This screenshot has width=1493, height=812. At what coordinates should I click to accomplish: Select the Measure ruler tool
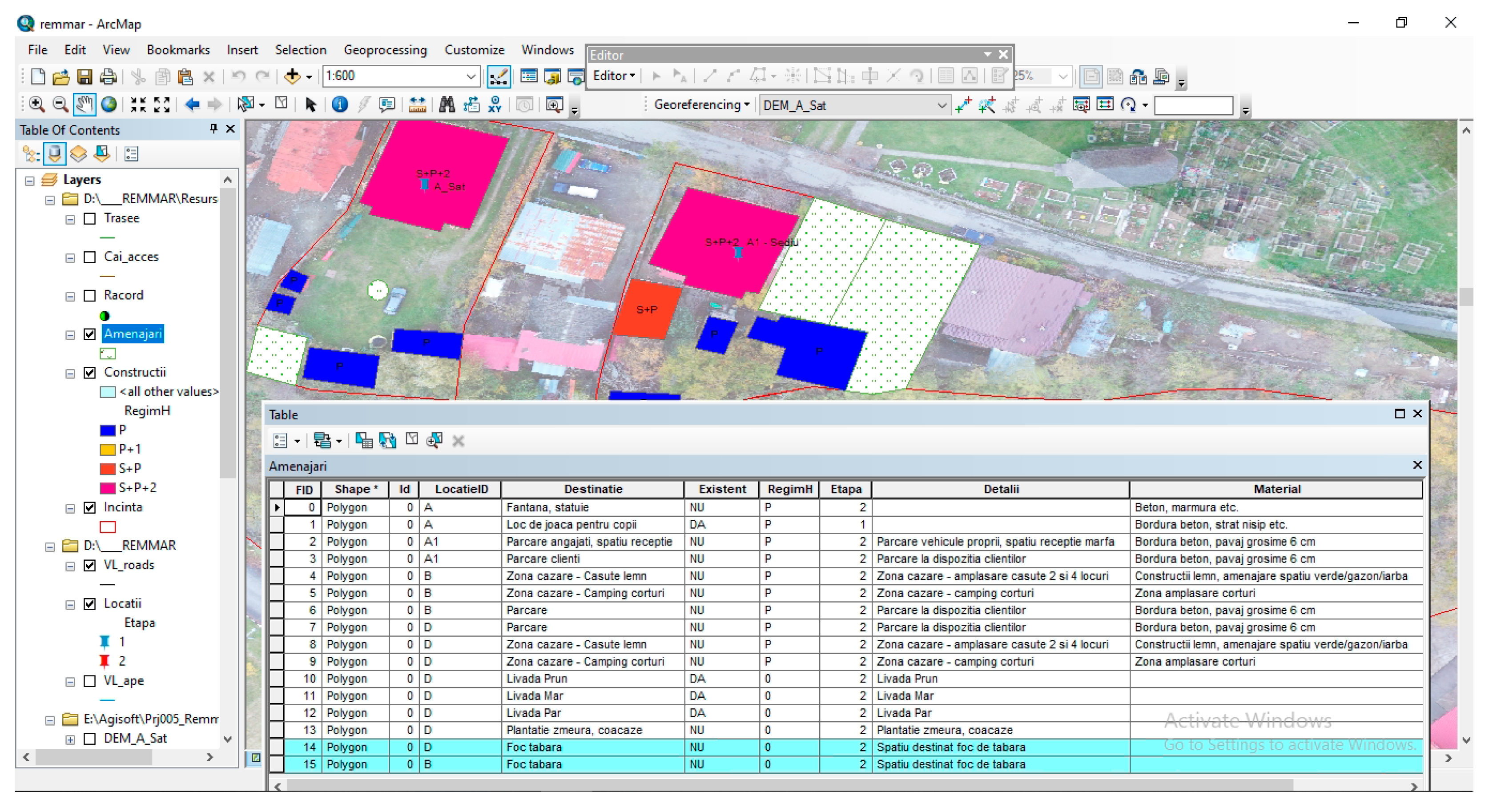417,105
